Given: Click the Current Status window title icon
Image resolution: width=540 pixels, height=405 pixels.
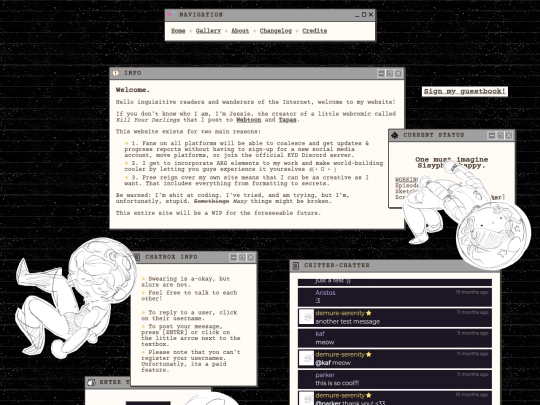Looking at the screenshot, I should [395, 135].
